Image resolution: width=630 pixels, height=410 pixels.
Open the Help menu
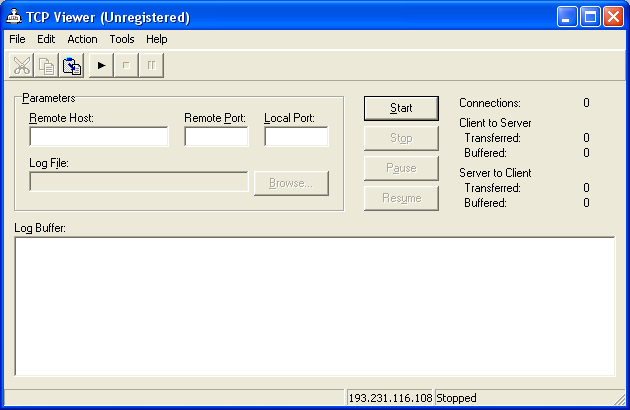pyautogui.click(x=157, y=39)
